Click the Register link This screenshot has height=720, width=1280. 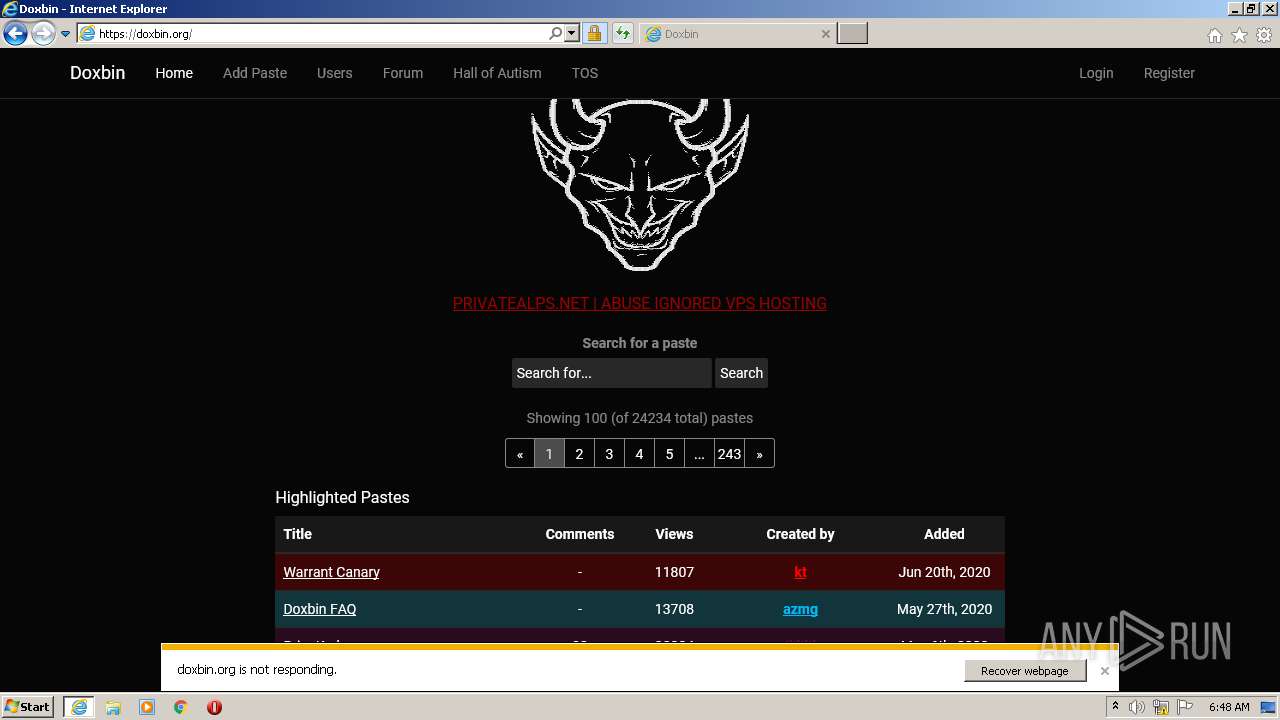point(1169,73)
